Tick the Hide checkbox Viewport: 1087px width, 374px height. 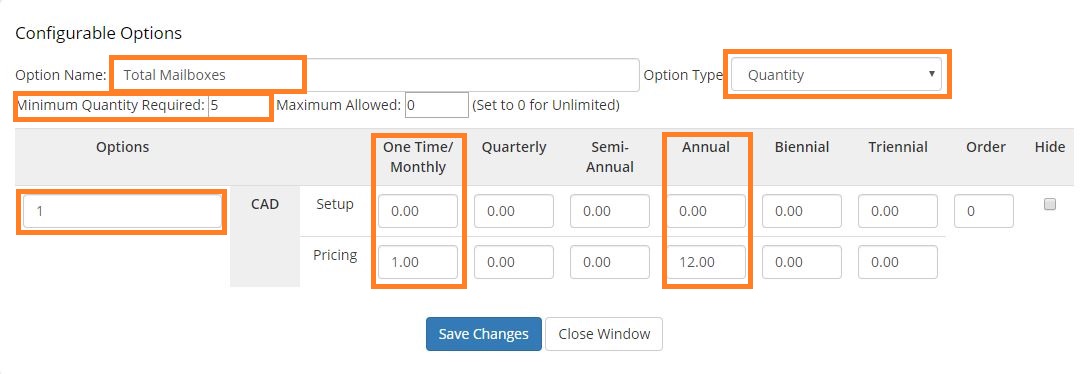tap(1050, 204)
